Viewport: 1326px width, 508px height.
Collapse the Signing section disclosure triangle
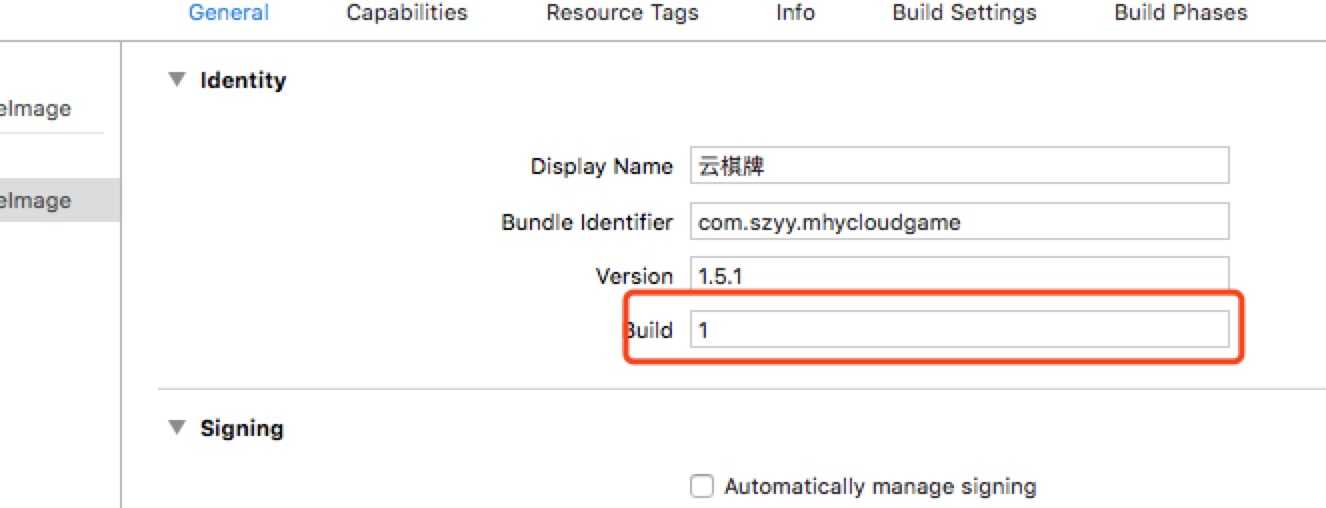pos(177,428)
